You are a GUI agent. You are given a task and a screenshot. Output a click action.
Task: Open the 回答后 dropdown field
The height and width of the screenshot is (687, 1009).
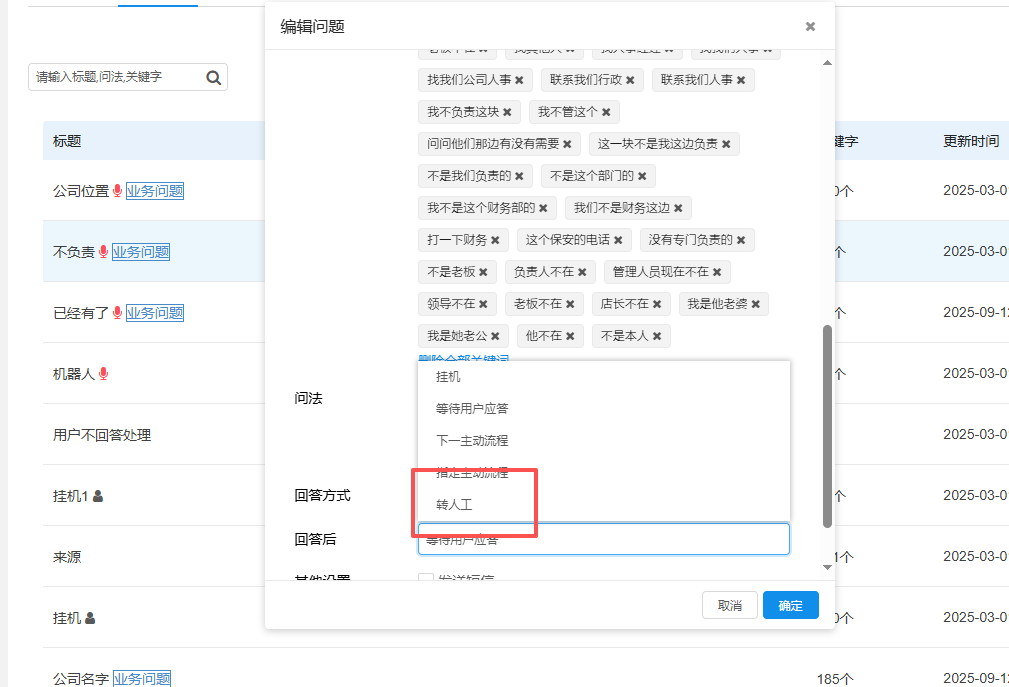[x=604, y=539]
